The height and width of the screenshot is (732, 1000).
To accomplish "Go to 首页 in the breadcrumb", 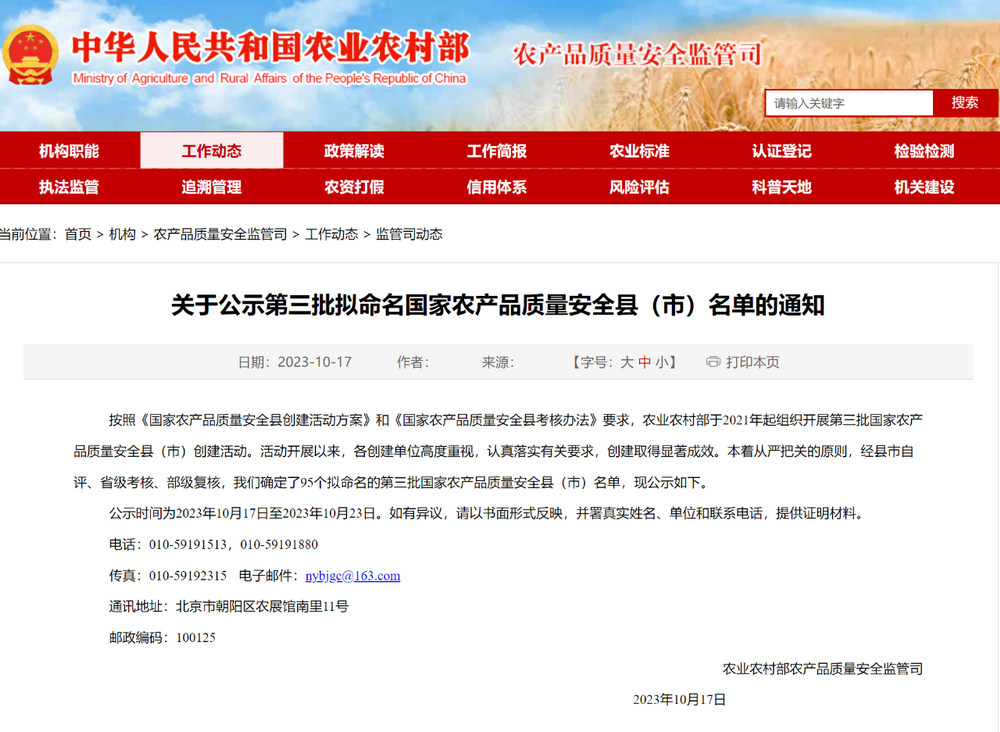I will 78,234.
